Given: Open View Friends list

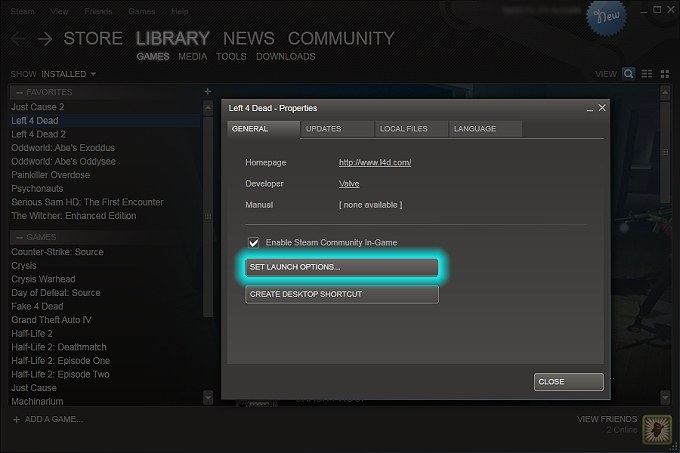Looking at the screenshot, I should [x=607, y=419].
